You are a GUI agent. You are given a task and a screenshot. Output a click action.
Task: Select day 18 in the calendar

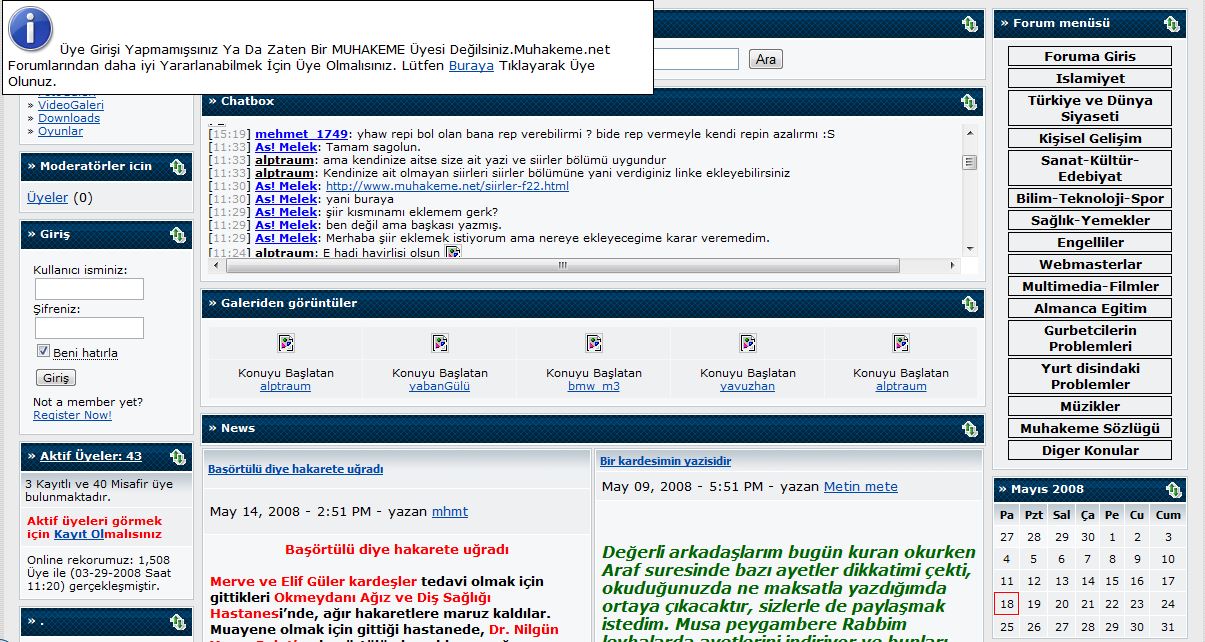(1007, 603)
